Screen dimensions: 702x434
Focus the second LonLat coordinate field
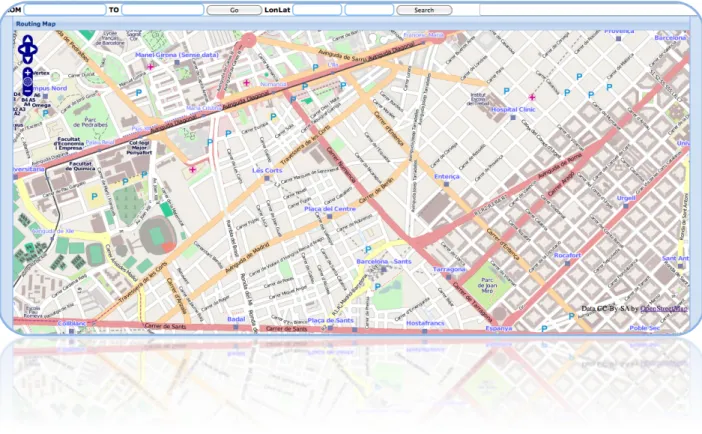(x=369, y=9)
